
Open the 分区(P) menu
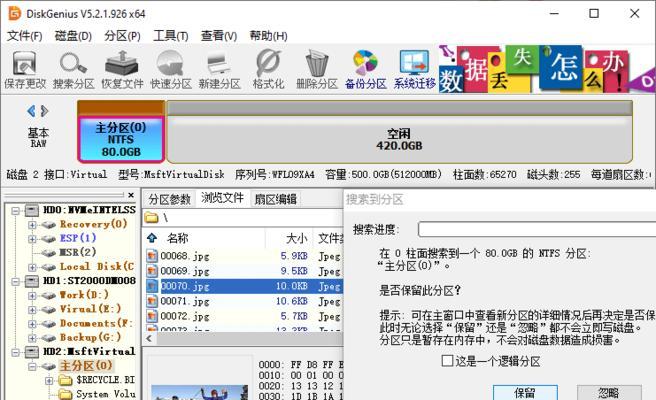(122, 36)
